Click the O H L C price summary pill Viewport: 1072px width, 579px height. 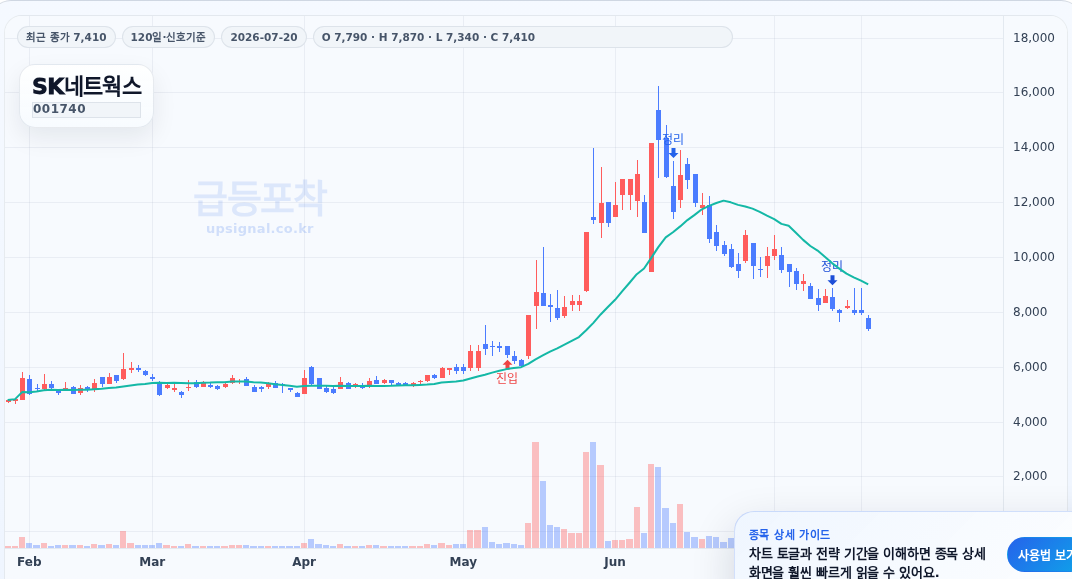click(522, 37)
